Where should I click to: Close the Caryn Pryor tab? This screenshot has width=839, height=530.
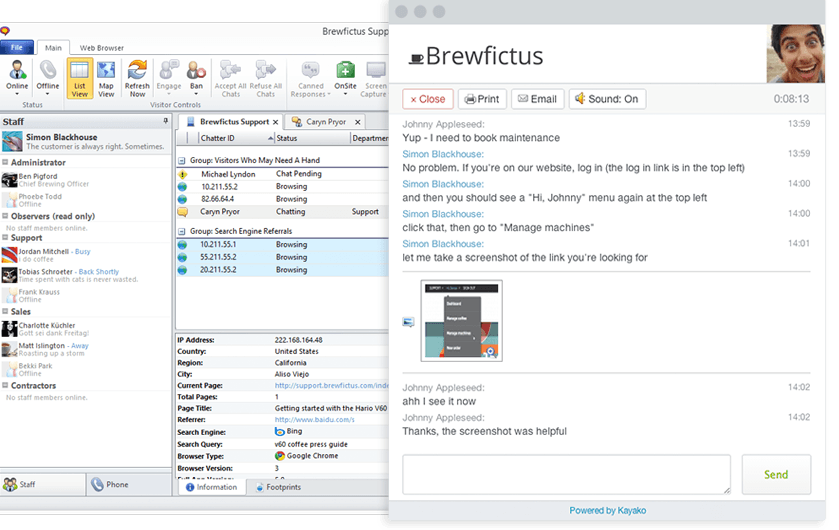pos(357,122)
